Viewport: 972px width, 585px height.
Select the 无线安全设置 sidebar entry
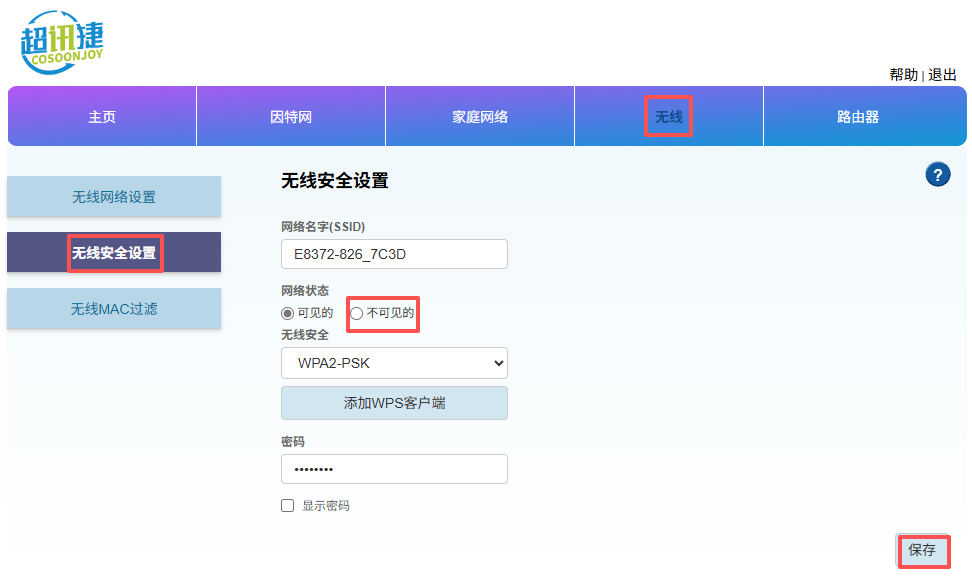113,252
